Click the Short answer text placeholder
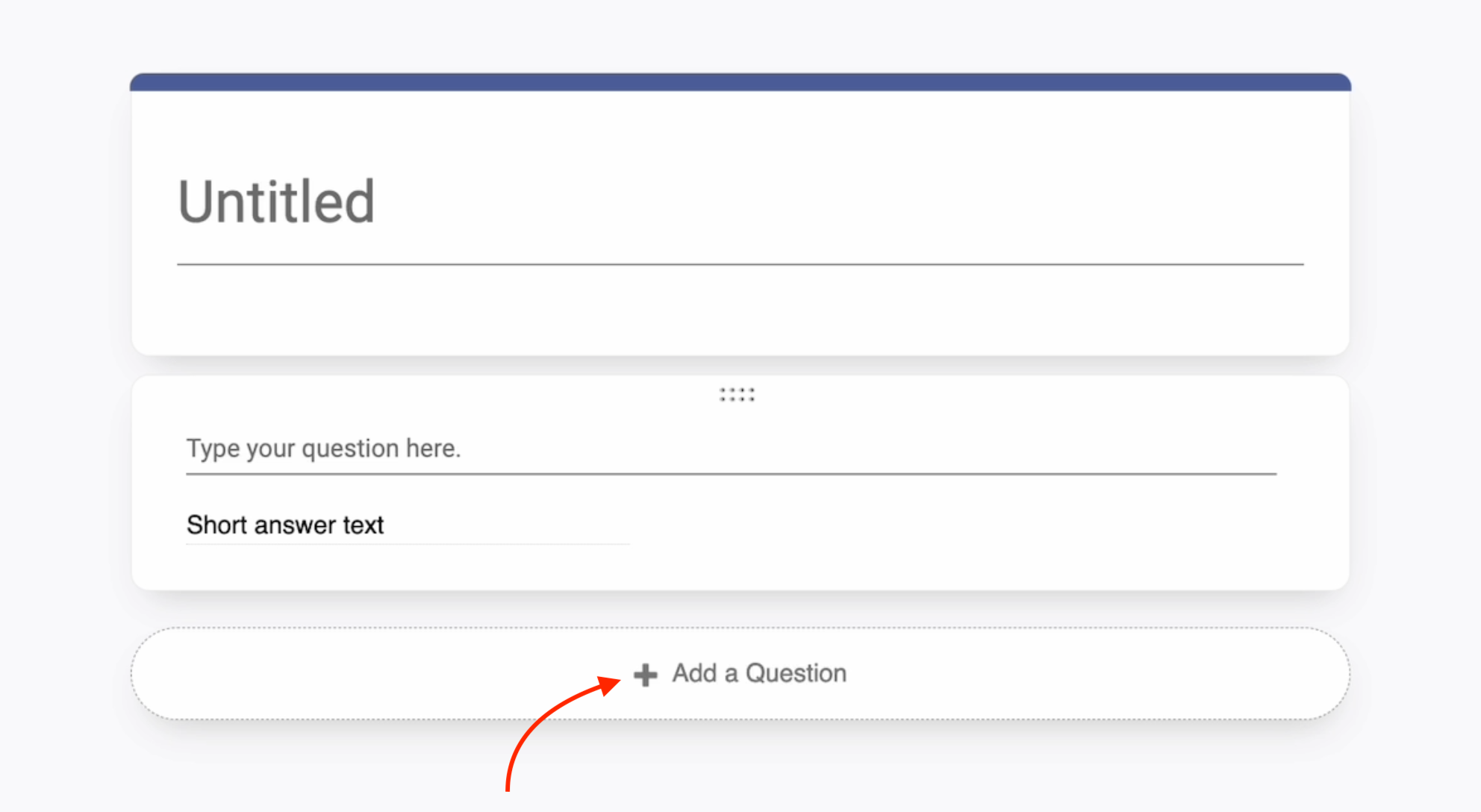1481x812 pixels. click(x=285, y=525)
